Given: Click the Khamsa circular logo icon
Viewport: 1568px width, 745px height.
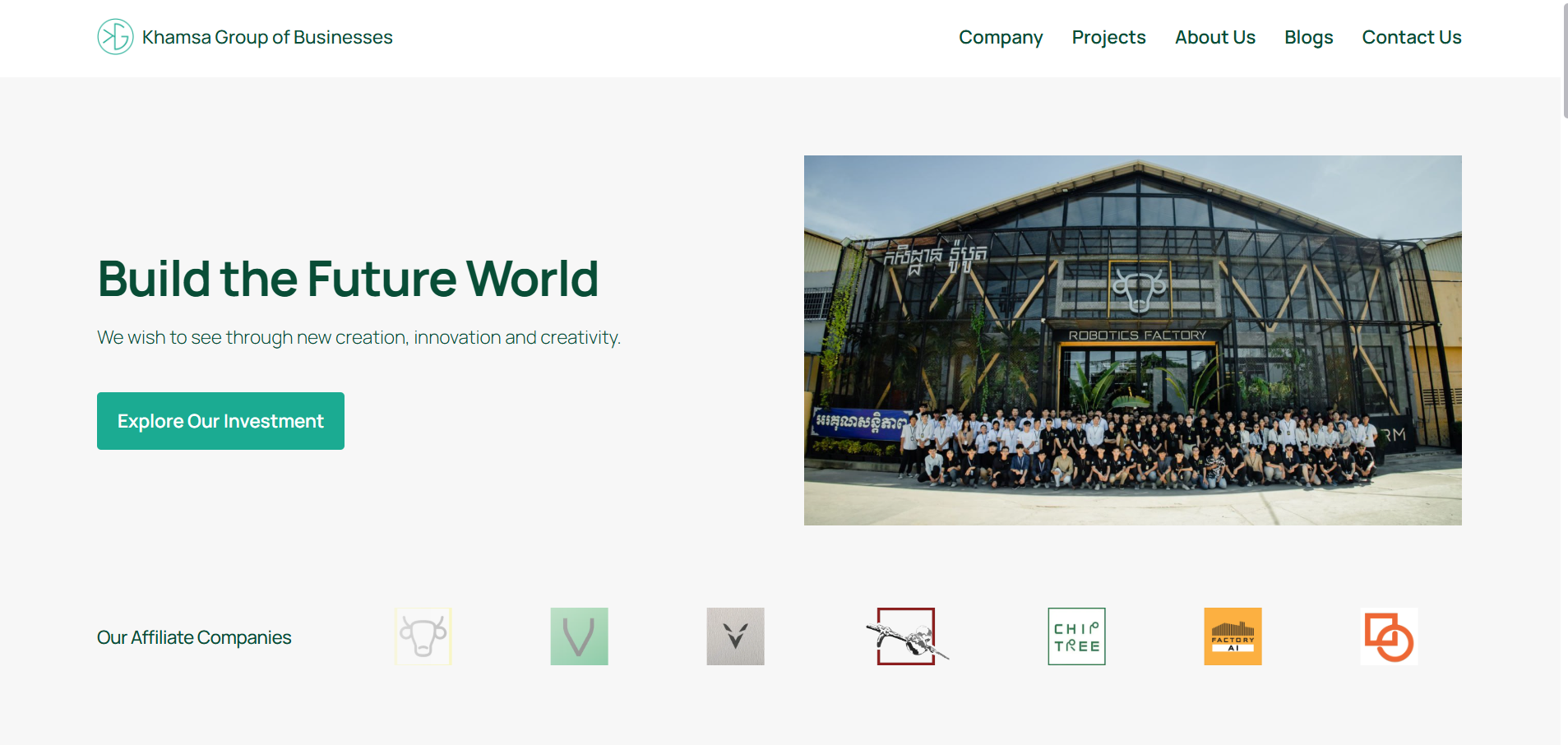Looking at the screenshot, I should [115, 37].
